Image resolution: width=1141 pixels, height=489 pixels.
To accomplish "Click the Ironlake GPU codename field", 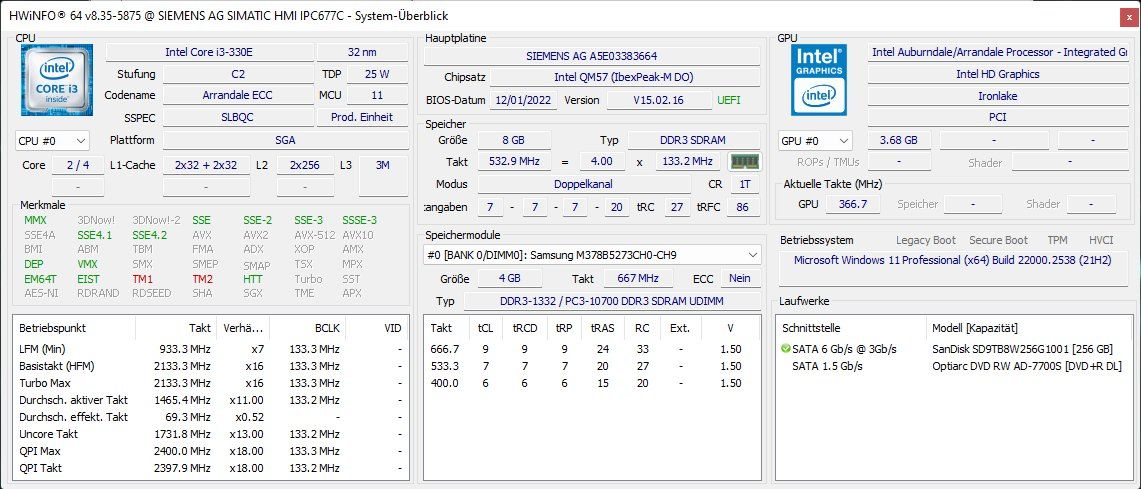I will tap(997, 96).
